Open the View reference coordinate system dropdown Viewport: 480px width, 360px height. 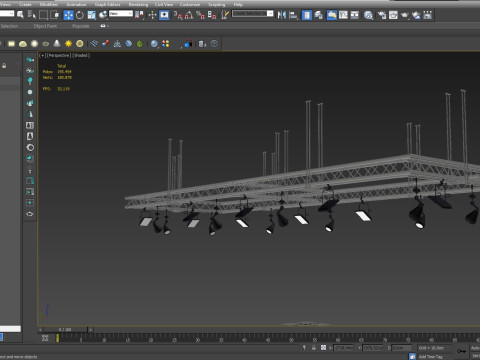(121, 14)
